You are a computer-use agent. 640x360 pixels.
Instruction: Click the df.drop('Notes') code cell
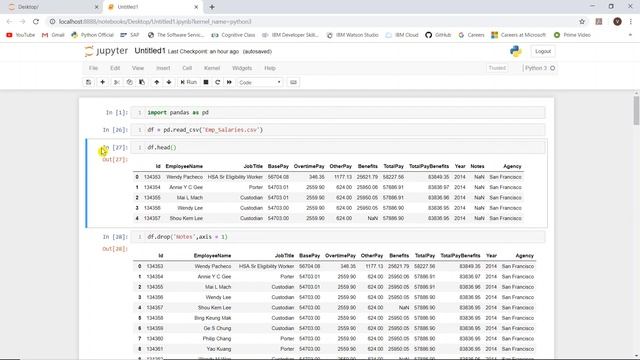[338, 237]
